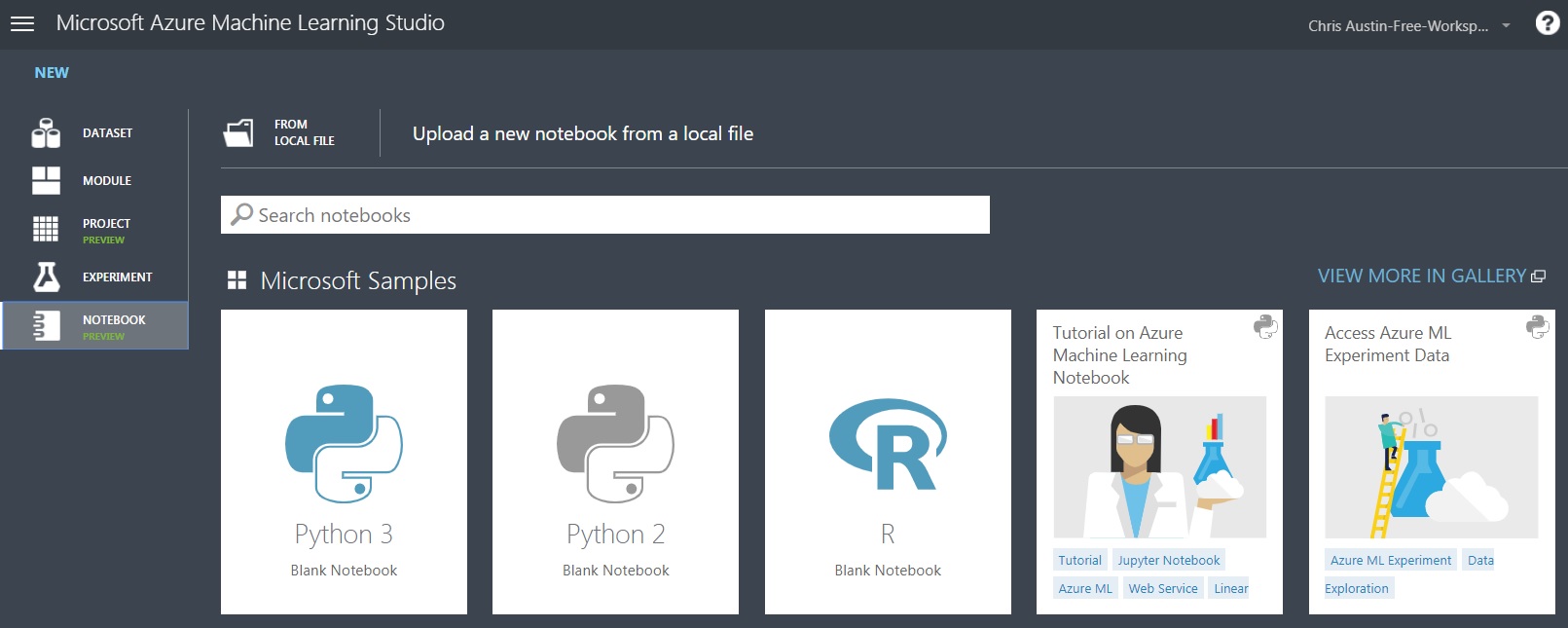Viewport: 1568px width, 628px height.
Task: Click the Linear tag
Action: (1231, 588)
